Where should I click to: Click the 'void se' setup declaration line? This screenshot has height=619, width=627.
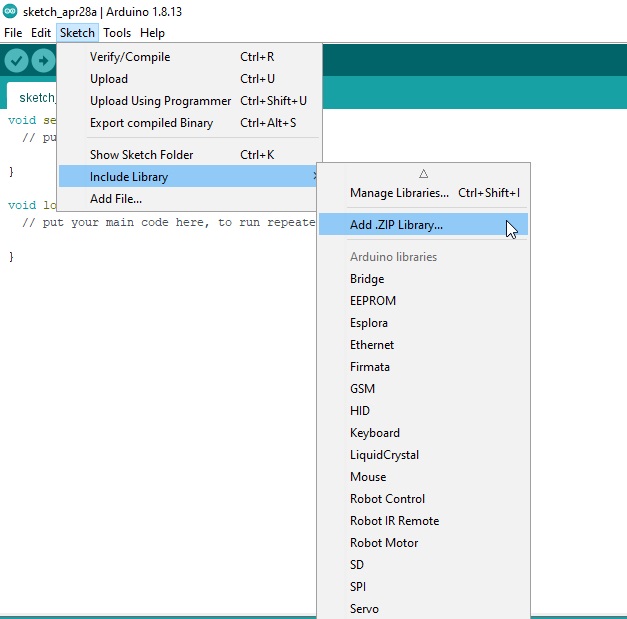(x=32, y=120)
